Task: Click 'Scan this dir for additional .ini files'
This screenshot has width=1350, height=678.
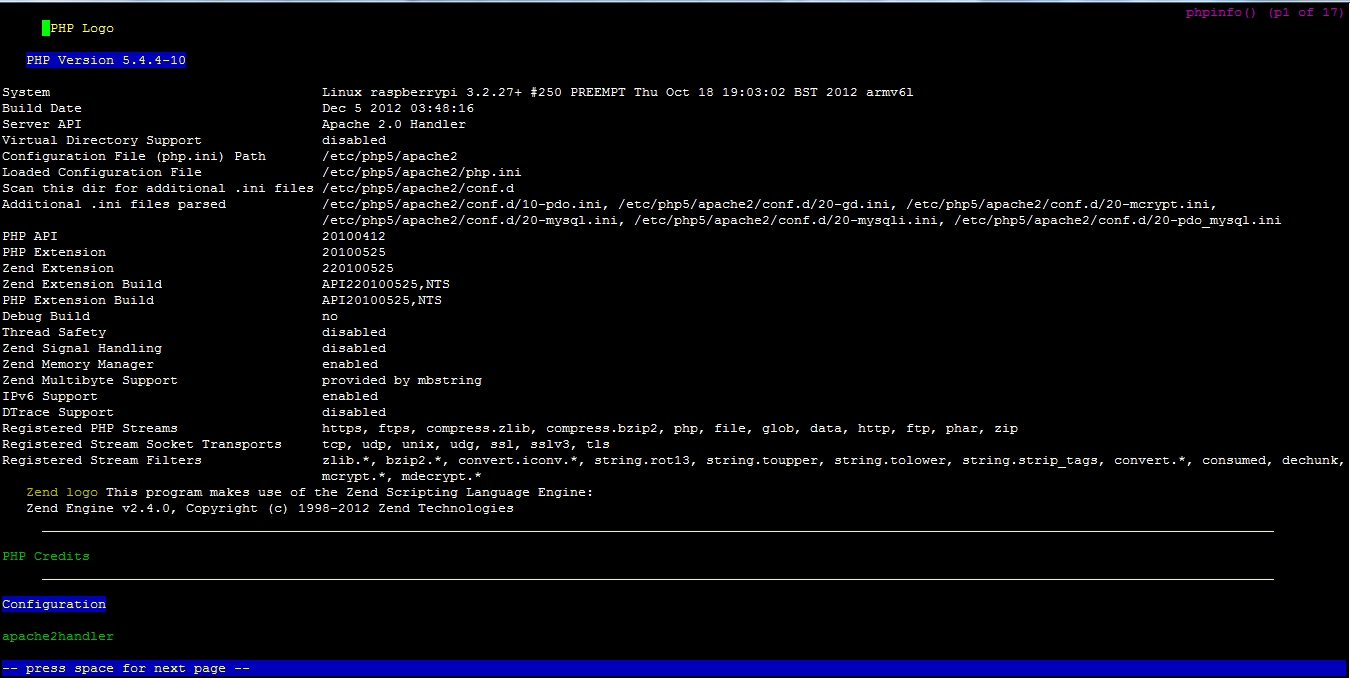Action: 158,188
